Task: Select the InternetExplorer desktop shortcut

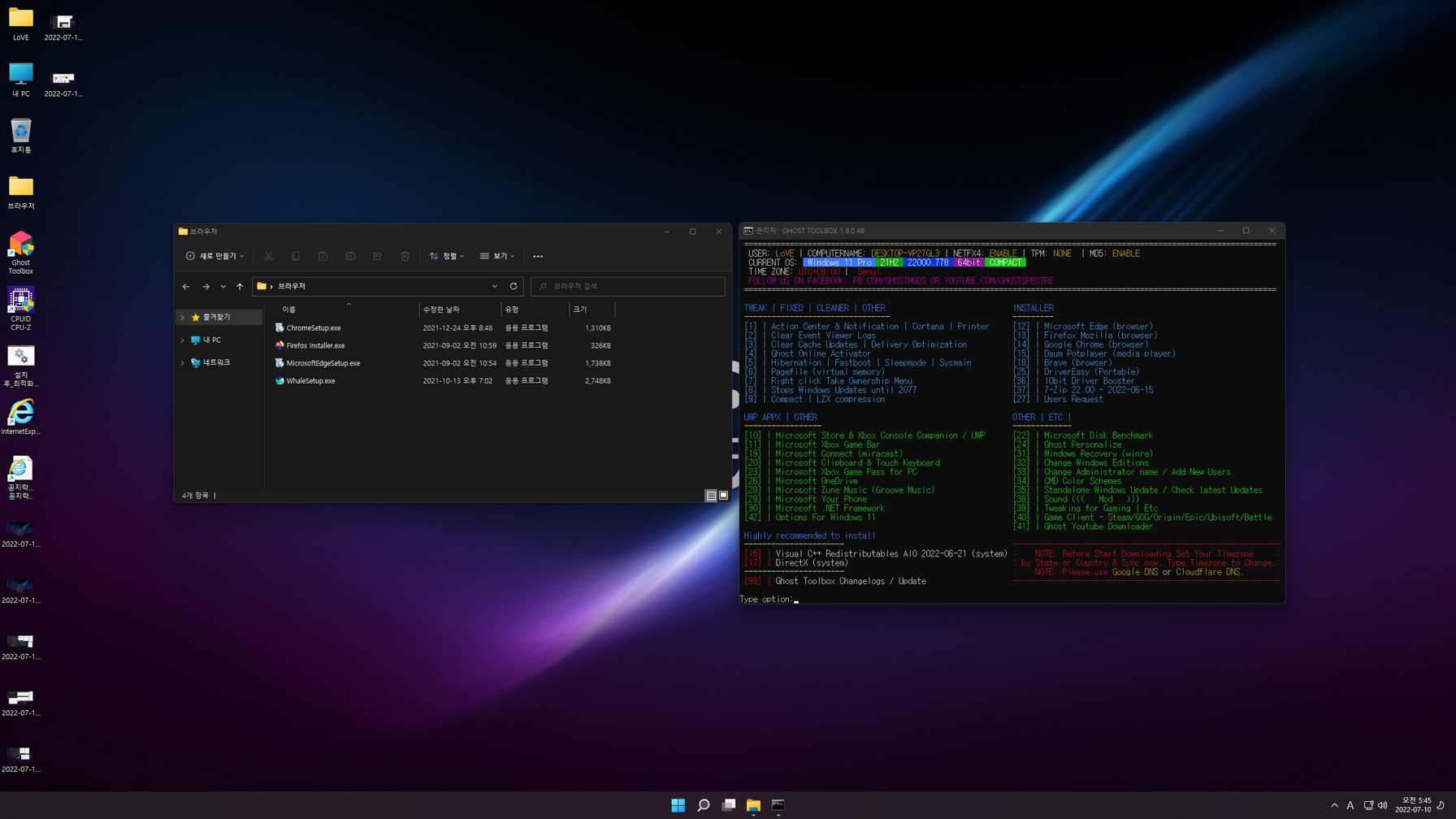Action: (x=21, y=418)
